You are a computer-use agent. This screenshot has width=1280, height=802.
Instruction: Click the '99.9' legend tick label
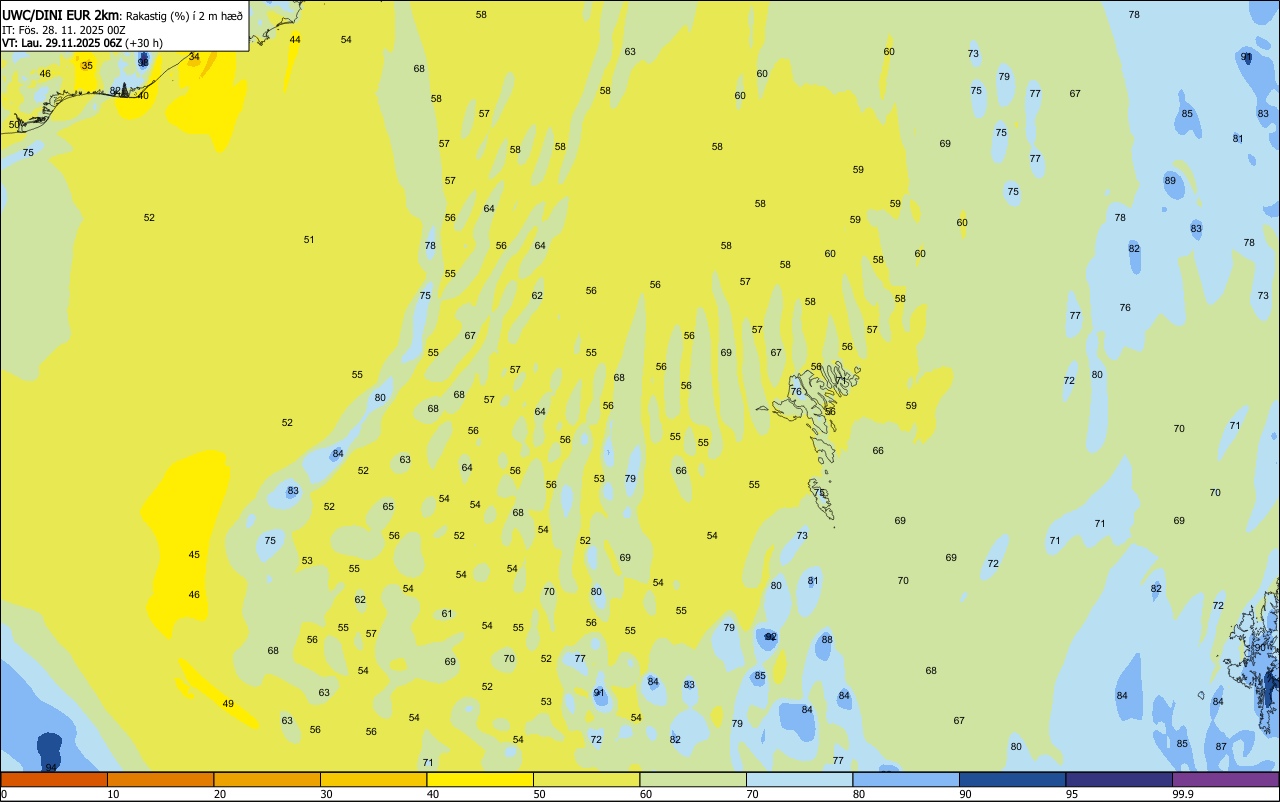[1184, 794]
